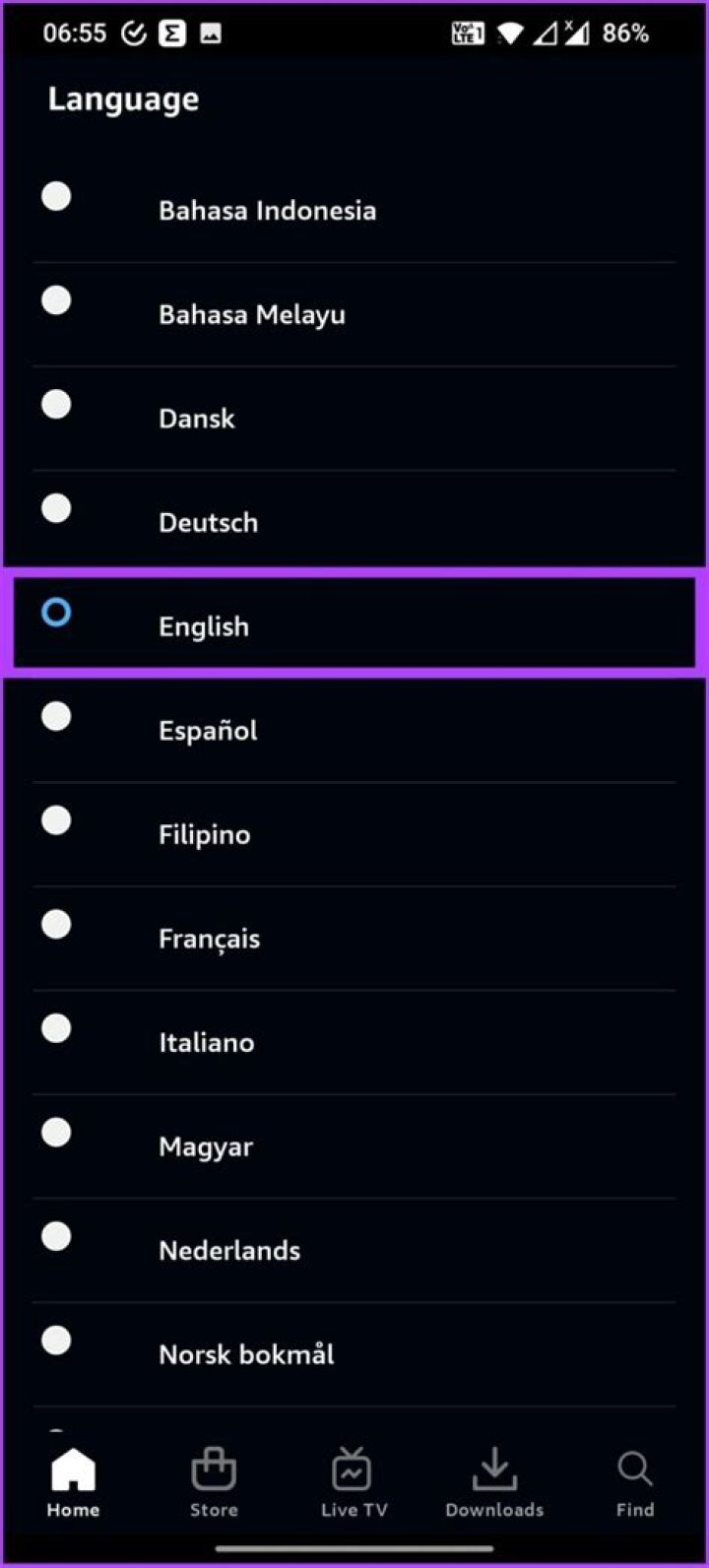Image resolution: width=709 pixels, height=1568 pixels.
Task: Tap the Bahasa Melayu language row
Action: click(x=354, y=314)
